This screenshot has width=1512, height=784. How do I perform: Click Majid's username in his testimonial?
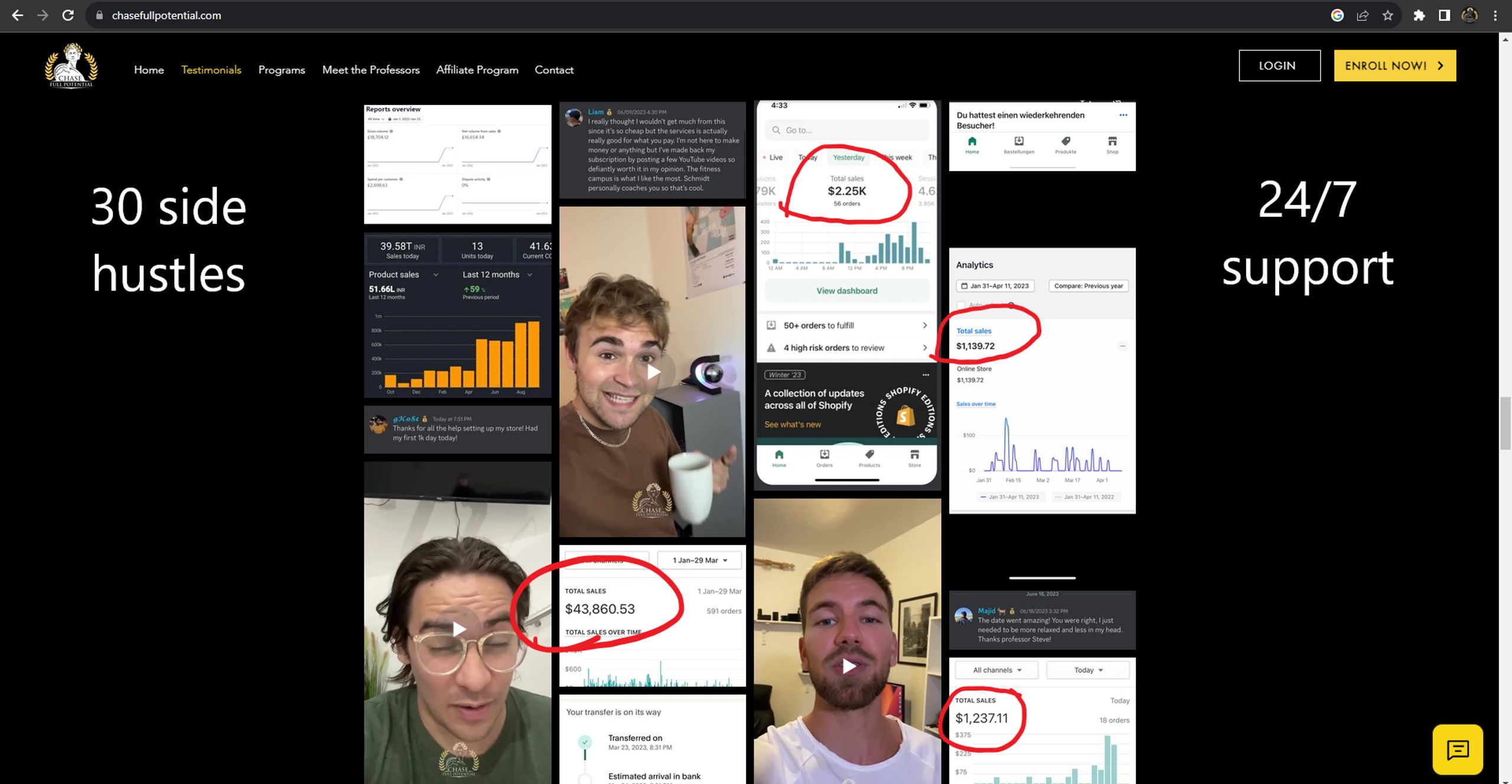(986, 610)
